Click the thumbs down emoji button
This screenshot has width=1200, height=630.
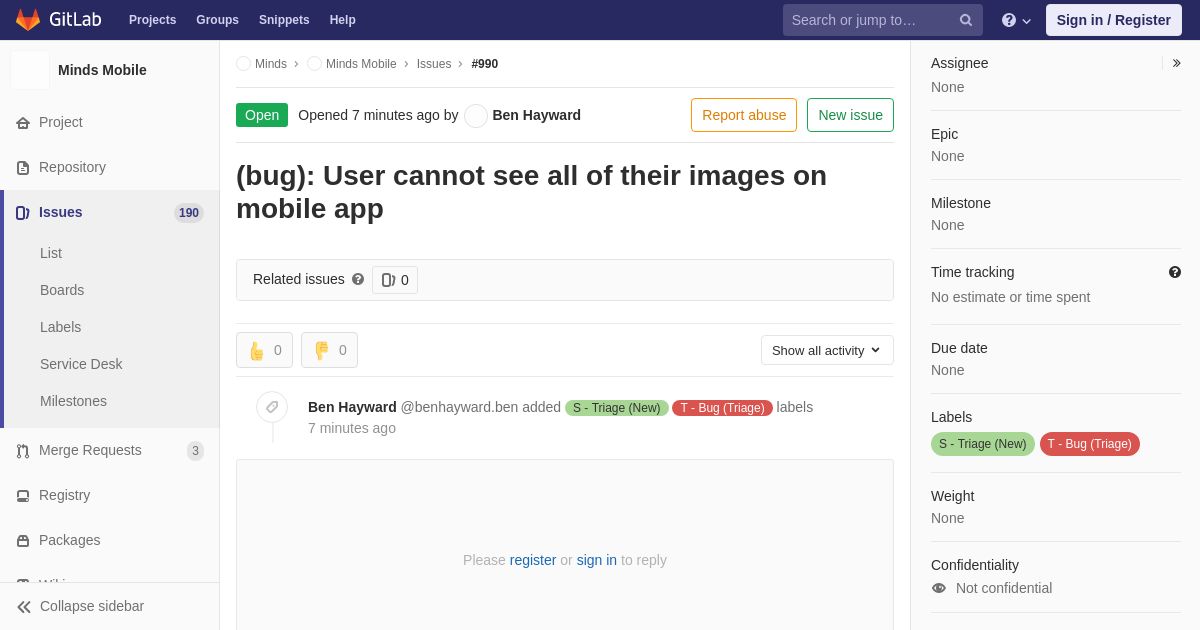pyautogui.click(x=330, y=350)
